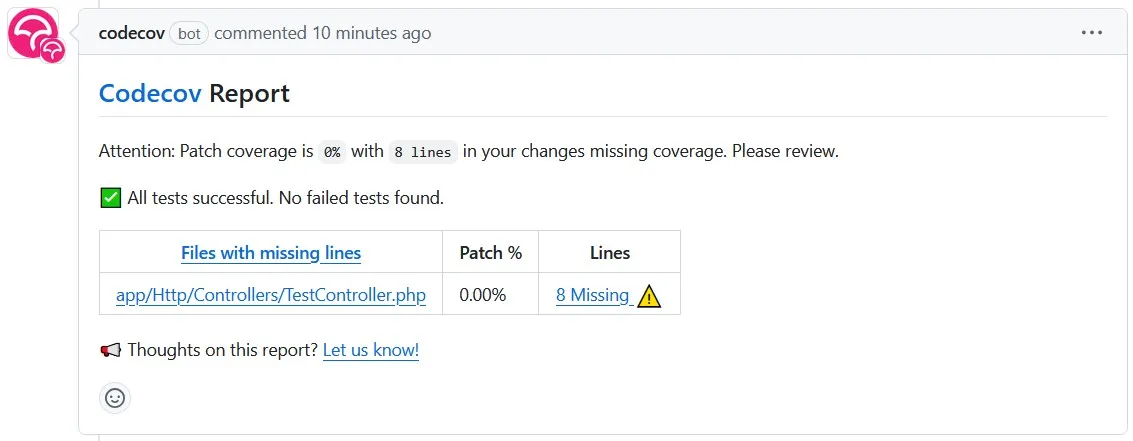Click the yellow warning triangle icon

[649, 296]
